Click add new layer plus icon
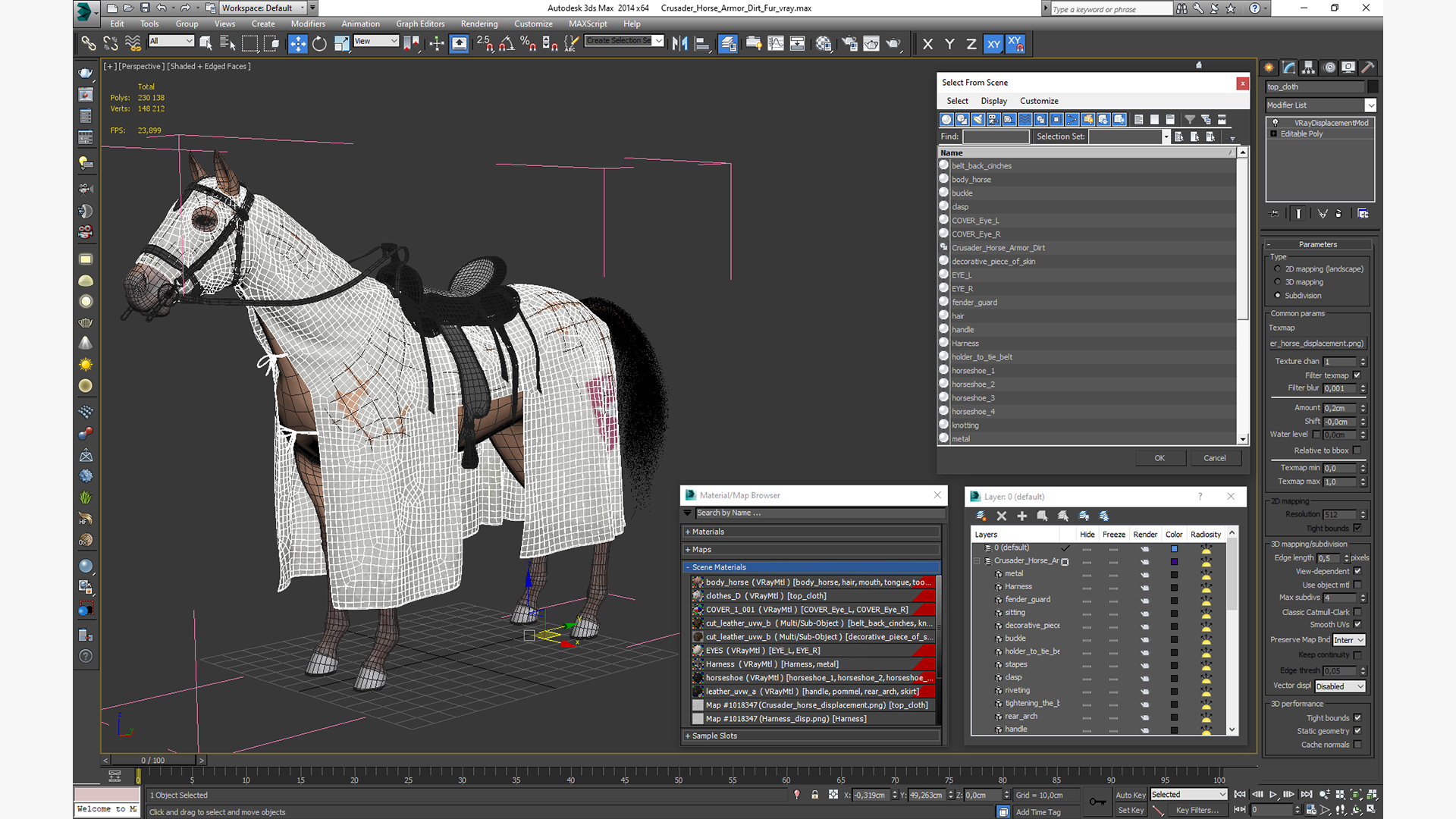The width and height of the screenshot is (1456, 819). 1021,516
